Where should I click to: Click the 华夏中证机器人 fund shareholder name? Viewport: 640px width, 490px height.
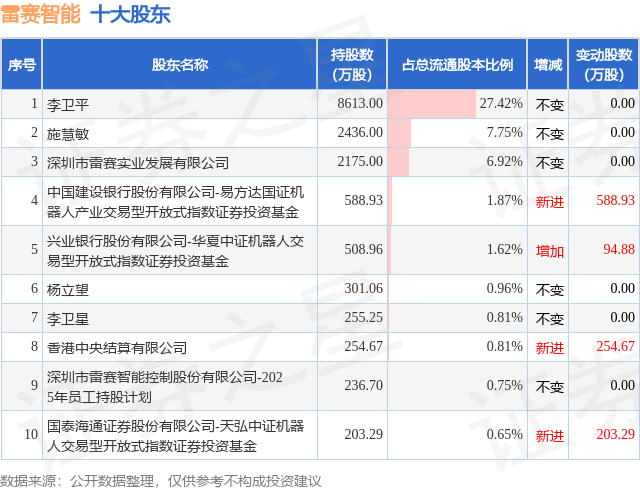point(175,251)
